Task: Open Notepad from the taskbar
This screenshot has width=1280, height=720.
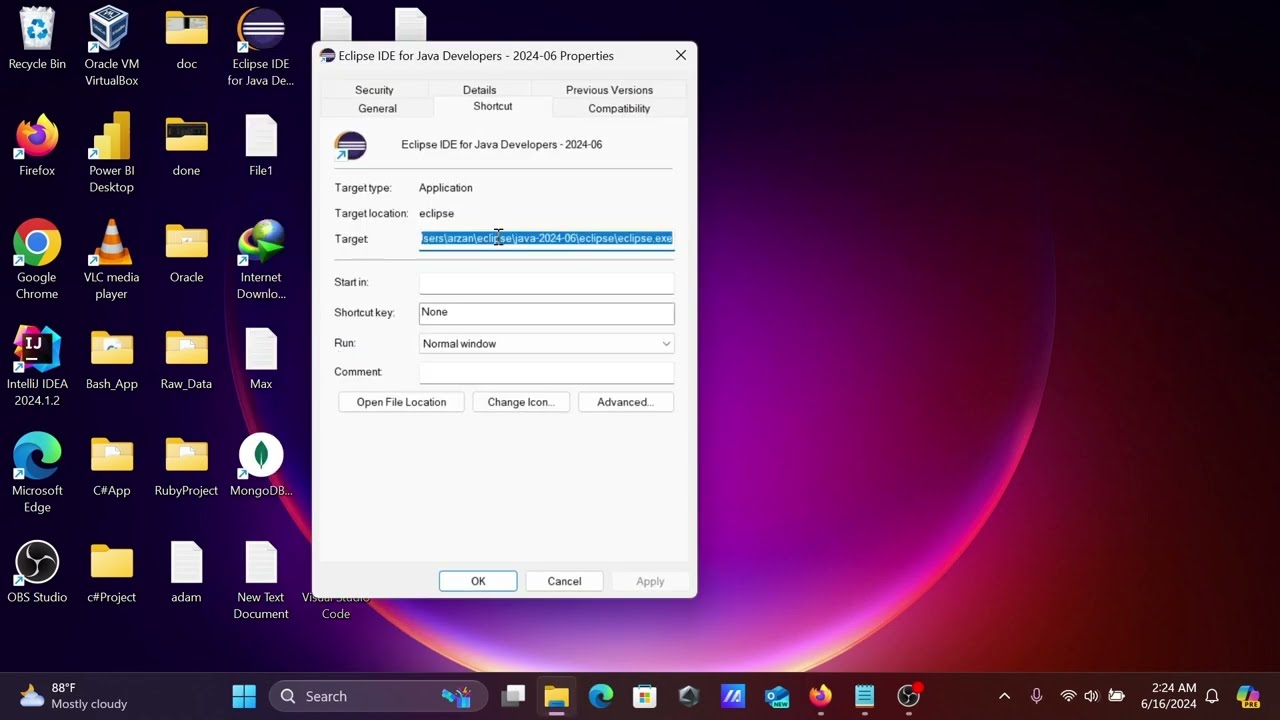Action: pos(865,696)
